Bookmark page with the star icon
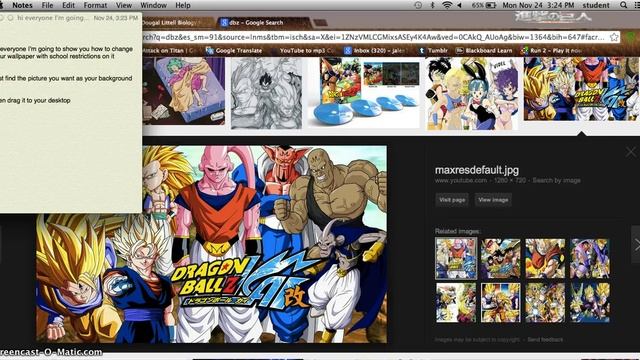The height and width of the screenshot is (360, 640). 614,37
